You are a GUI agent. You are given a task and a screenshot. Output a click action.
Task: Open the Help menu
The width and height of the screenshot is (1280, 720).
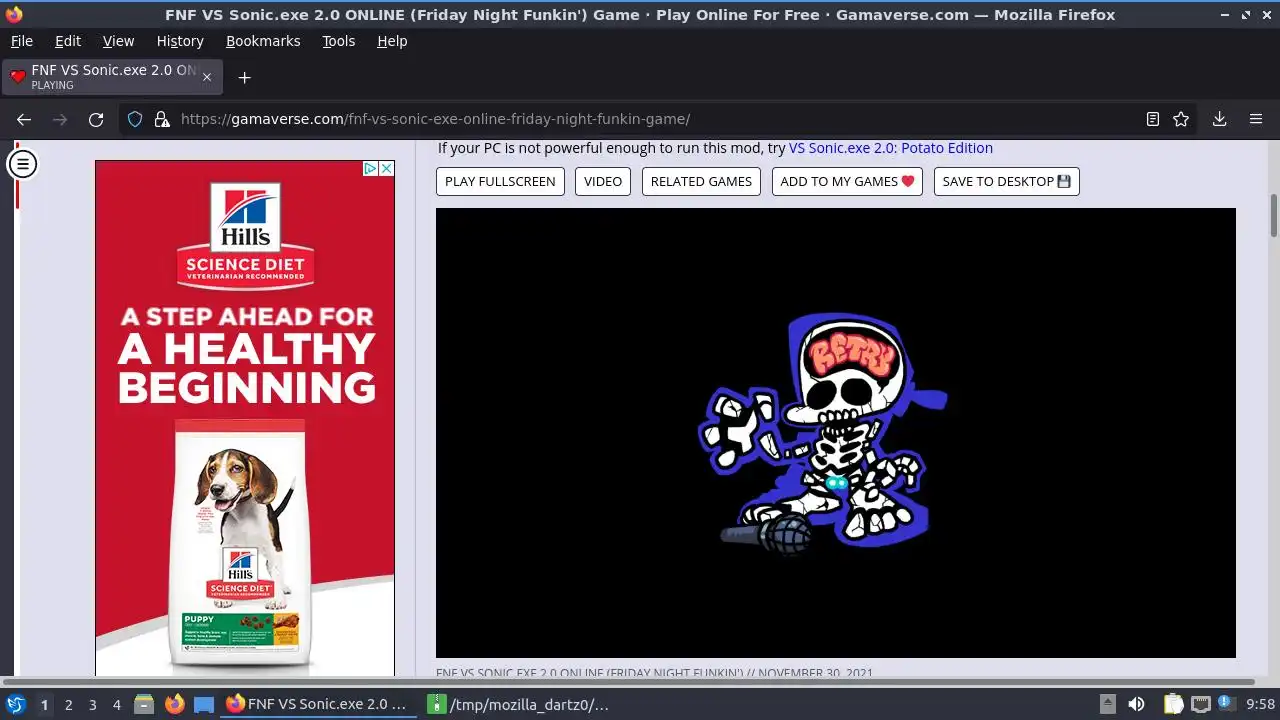tap(392, 41)
